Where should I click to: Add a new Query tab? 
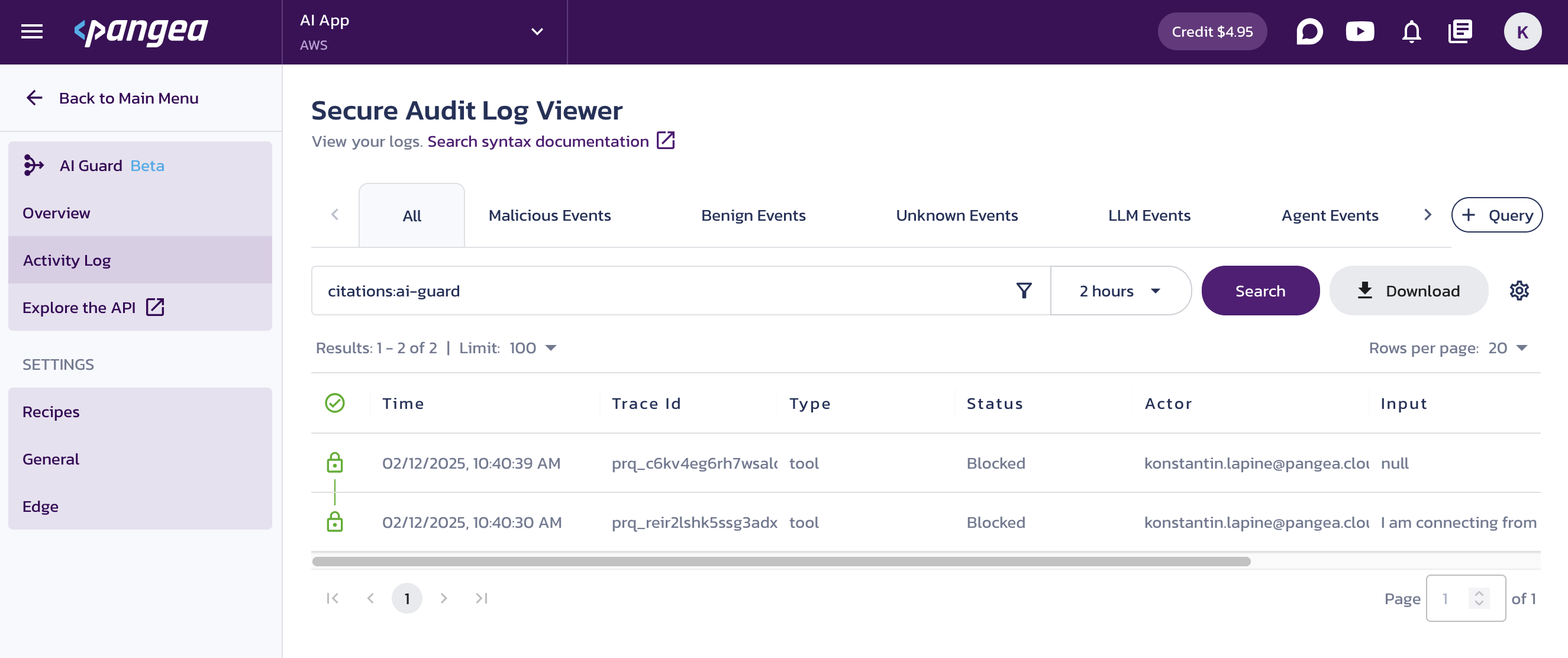coord(1496,215)
